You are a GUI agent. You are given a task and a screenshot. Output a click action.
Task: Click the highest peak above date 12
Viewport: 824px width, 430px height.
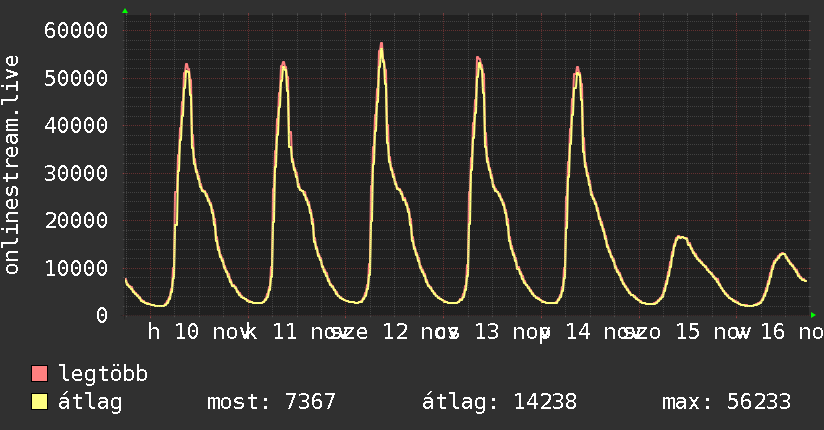pos(382,45)
